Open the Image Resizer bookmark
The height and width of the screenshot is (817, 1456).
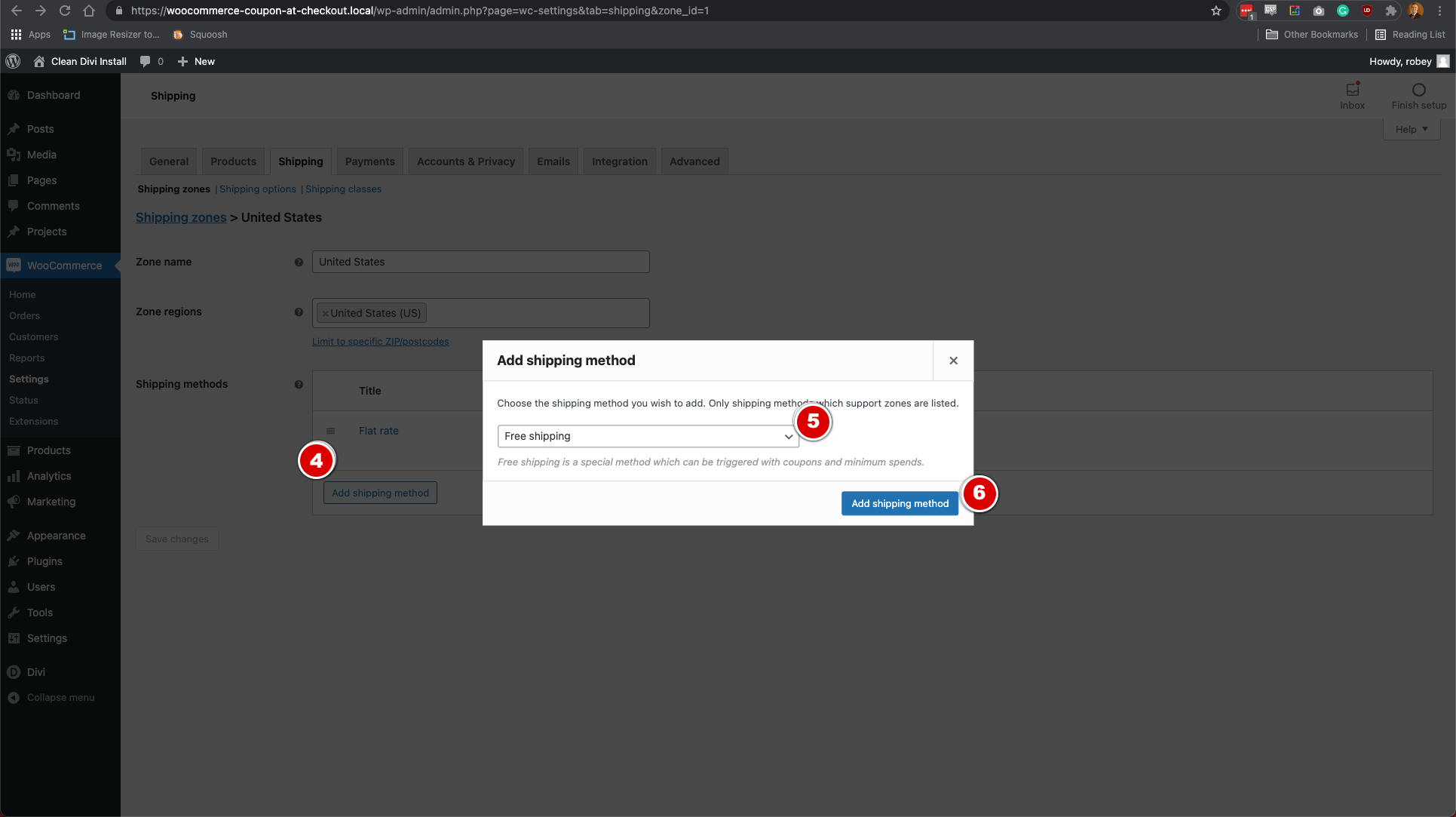pyautogui.click(x=112, y=35)
